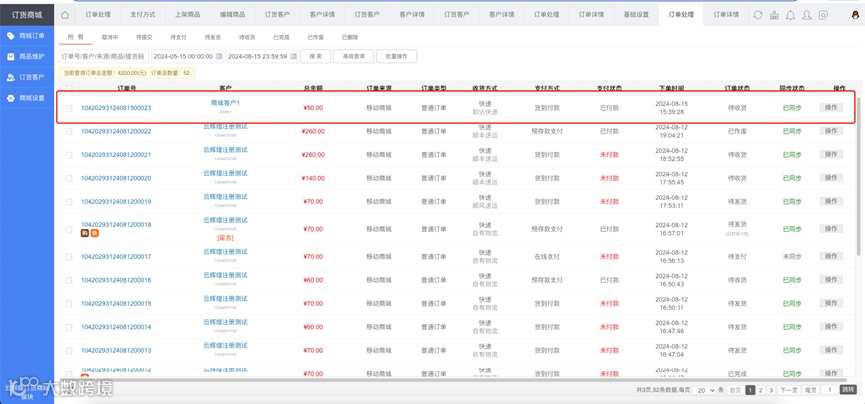The image size is (865, 404).
Task: Open the 支付方式 top tab
Action: (142, 15)
